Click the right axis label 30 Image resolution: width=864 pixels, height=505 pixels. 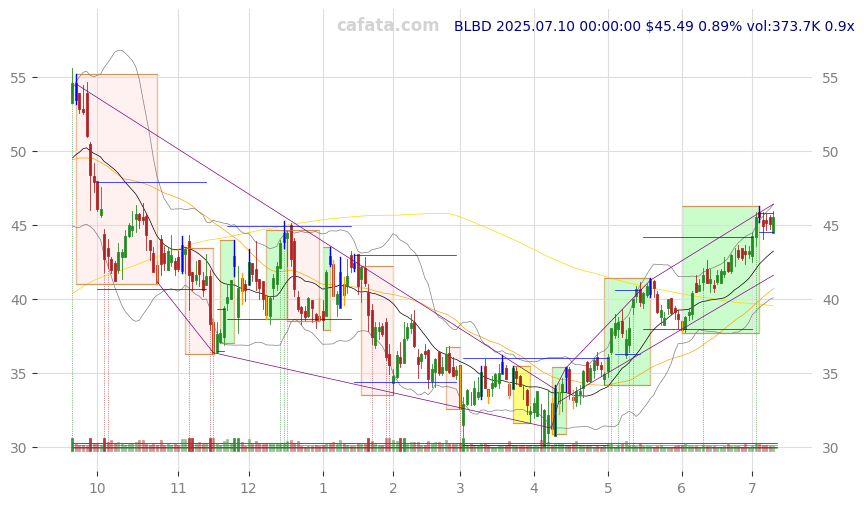pos(830,448)
